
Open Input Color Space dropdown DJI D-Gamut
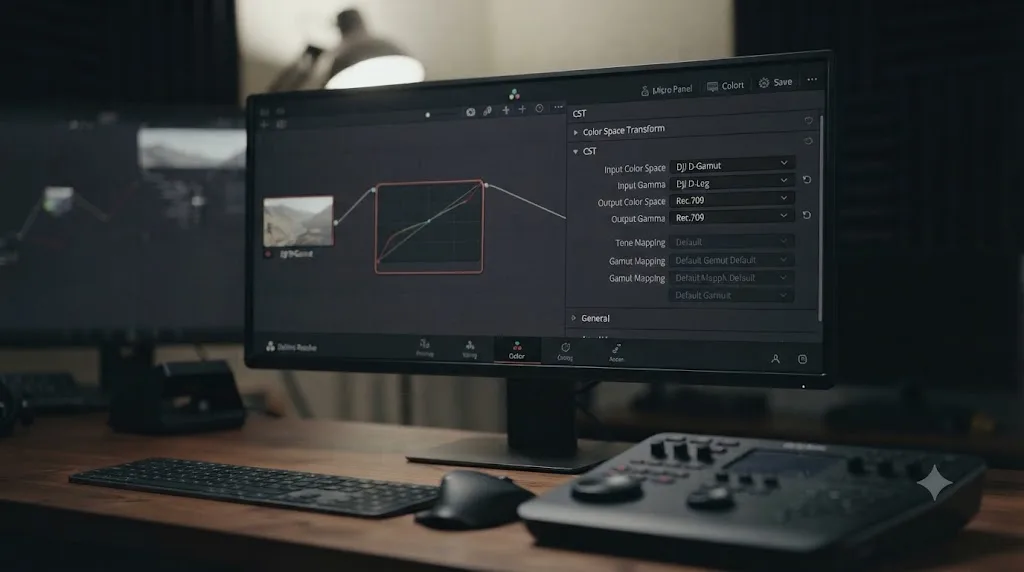[732, 165]
